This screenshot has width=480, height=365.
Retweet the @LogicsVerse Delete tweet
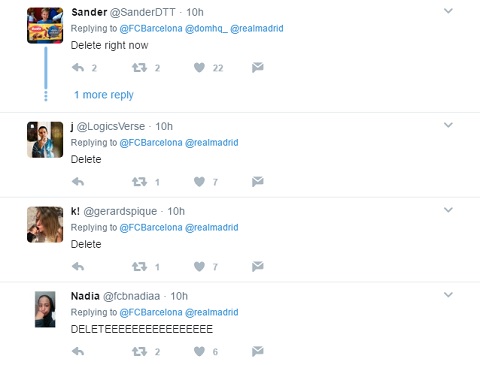(x=139, y=182)
